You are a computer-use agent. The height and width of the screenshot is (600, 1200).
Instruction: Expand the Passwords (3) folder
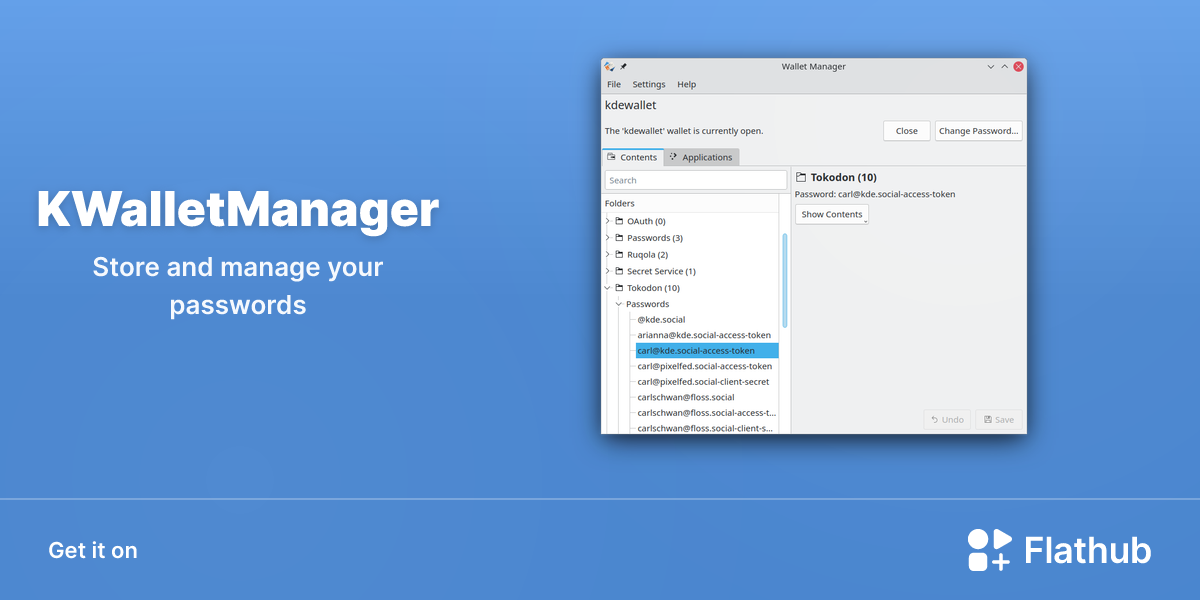click(607, 238)
